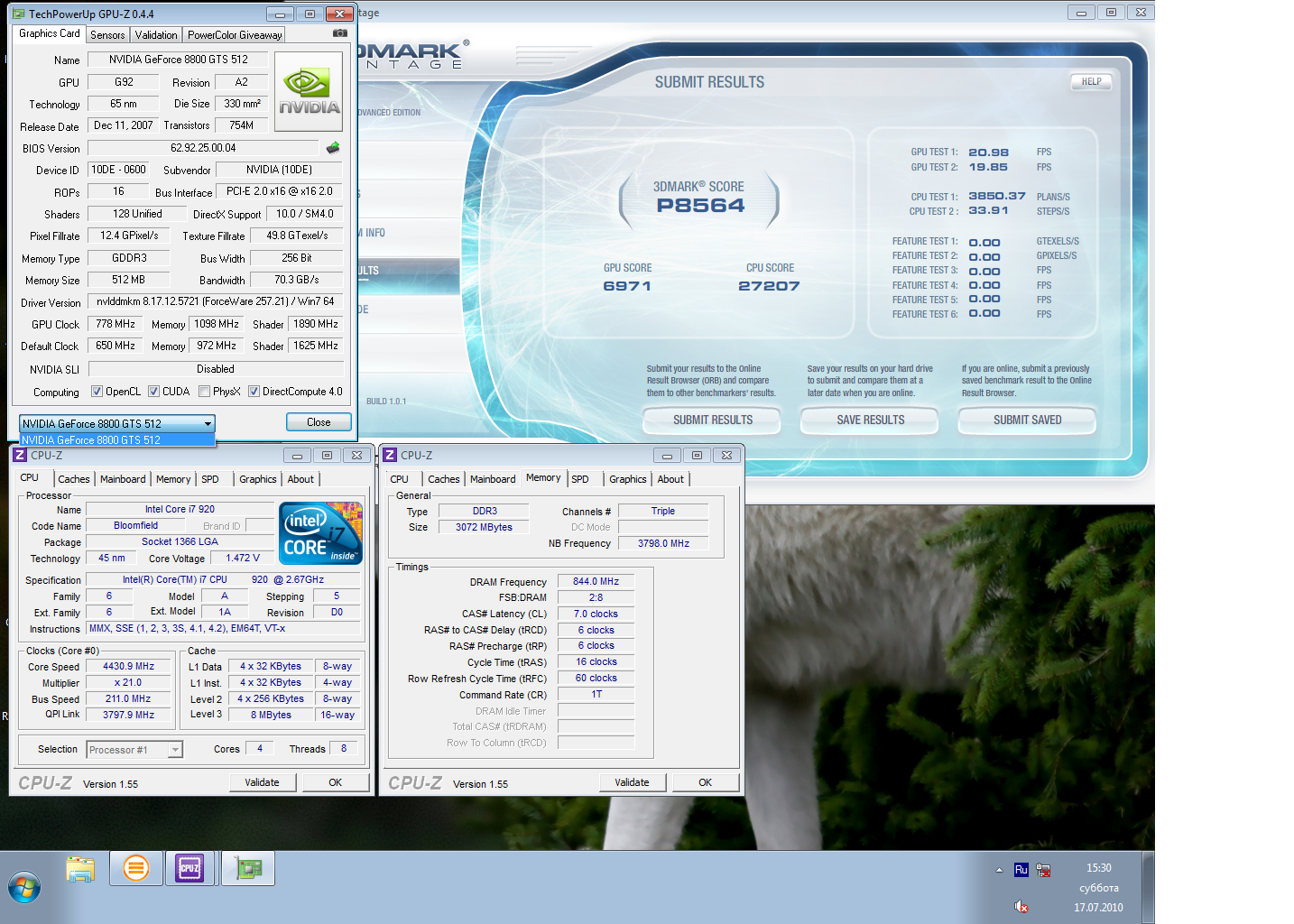Click the Ru language indicator in the tray
Screen dimensions: 1294x924
pyautogui.click(x=1021, y=870)
